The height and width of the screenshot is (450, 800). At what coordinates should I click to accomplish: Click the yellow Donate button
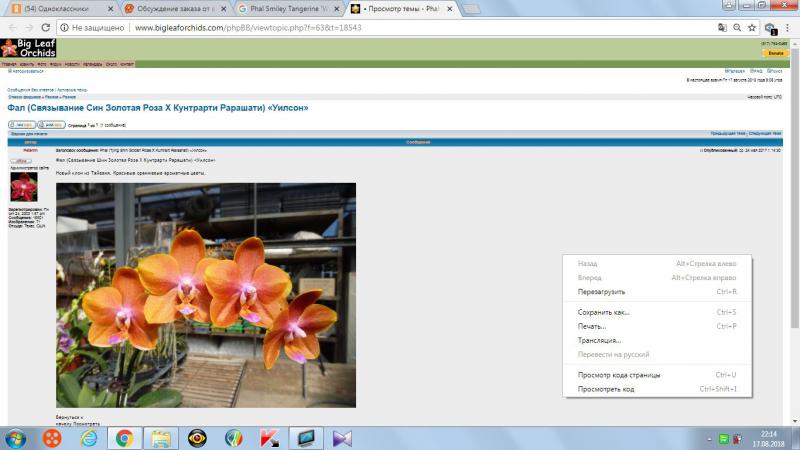tap(775, 52)
